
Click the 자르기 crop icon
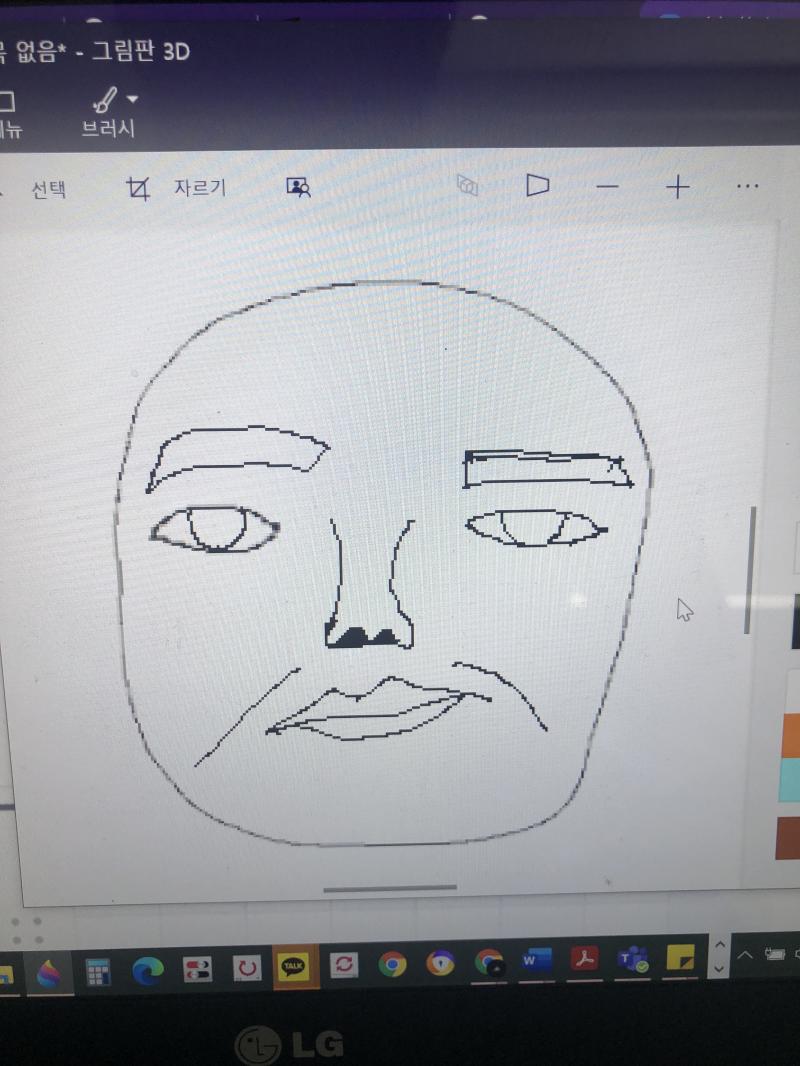[138, 188]
